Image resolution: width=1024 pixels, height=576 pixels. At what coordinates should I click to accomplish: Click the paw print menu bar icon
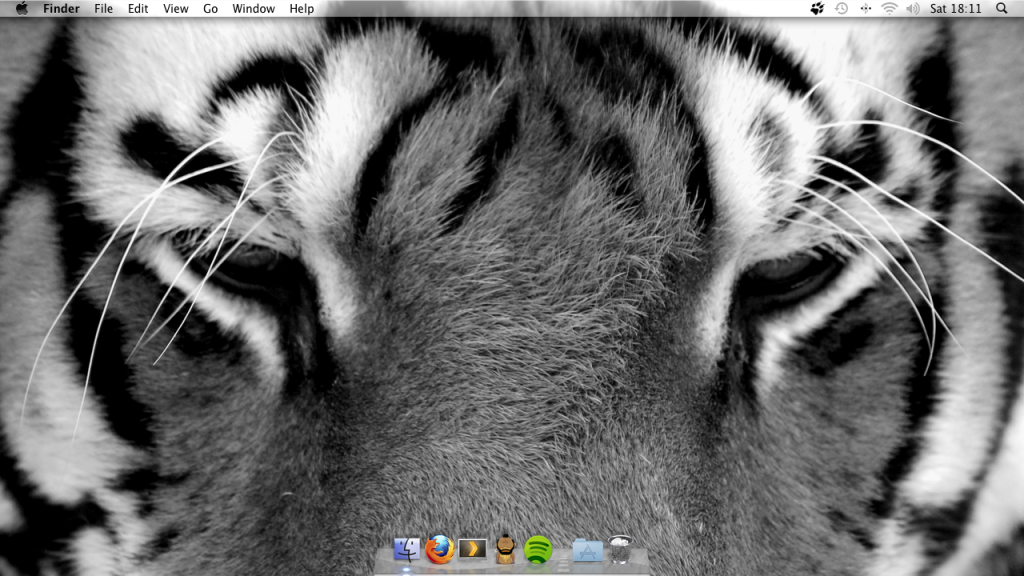pos(818,8)
